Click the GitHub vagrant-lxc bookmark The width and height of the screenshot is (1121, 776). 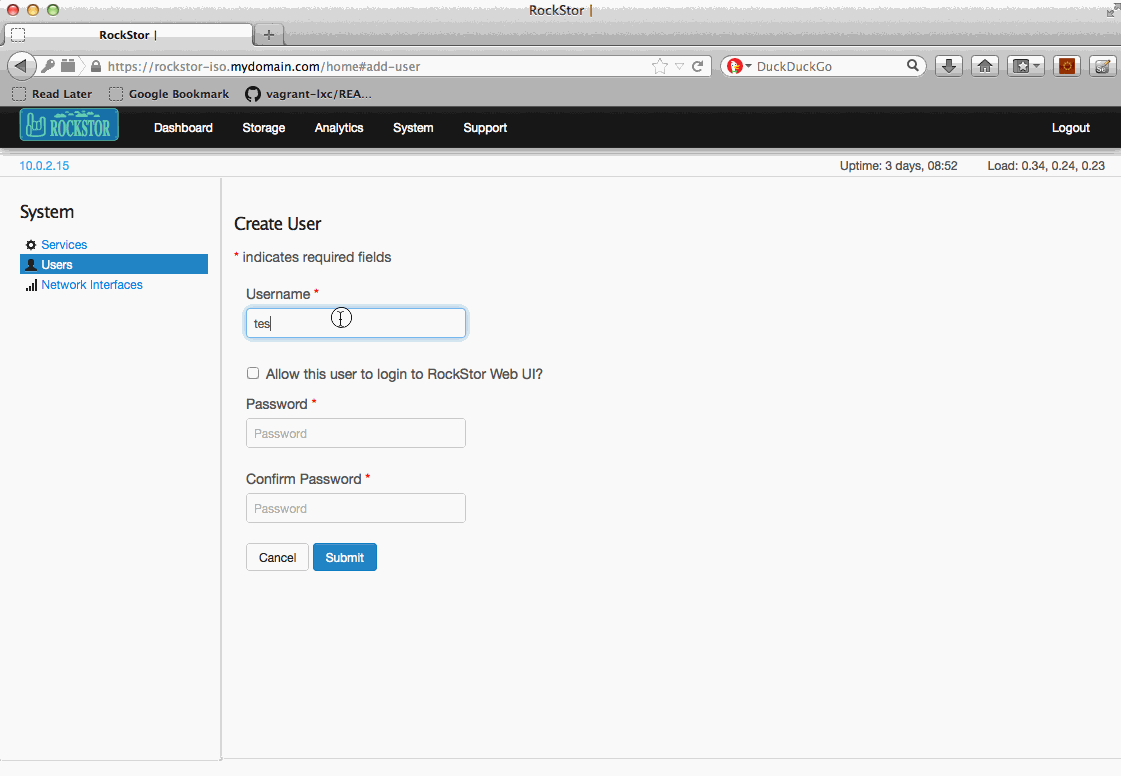point(308,94)
